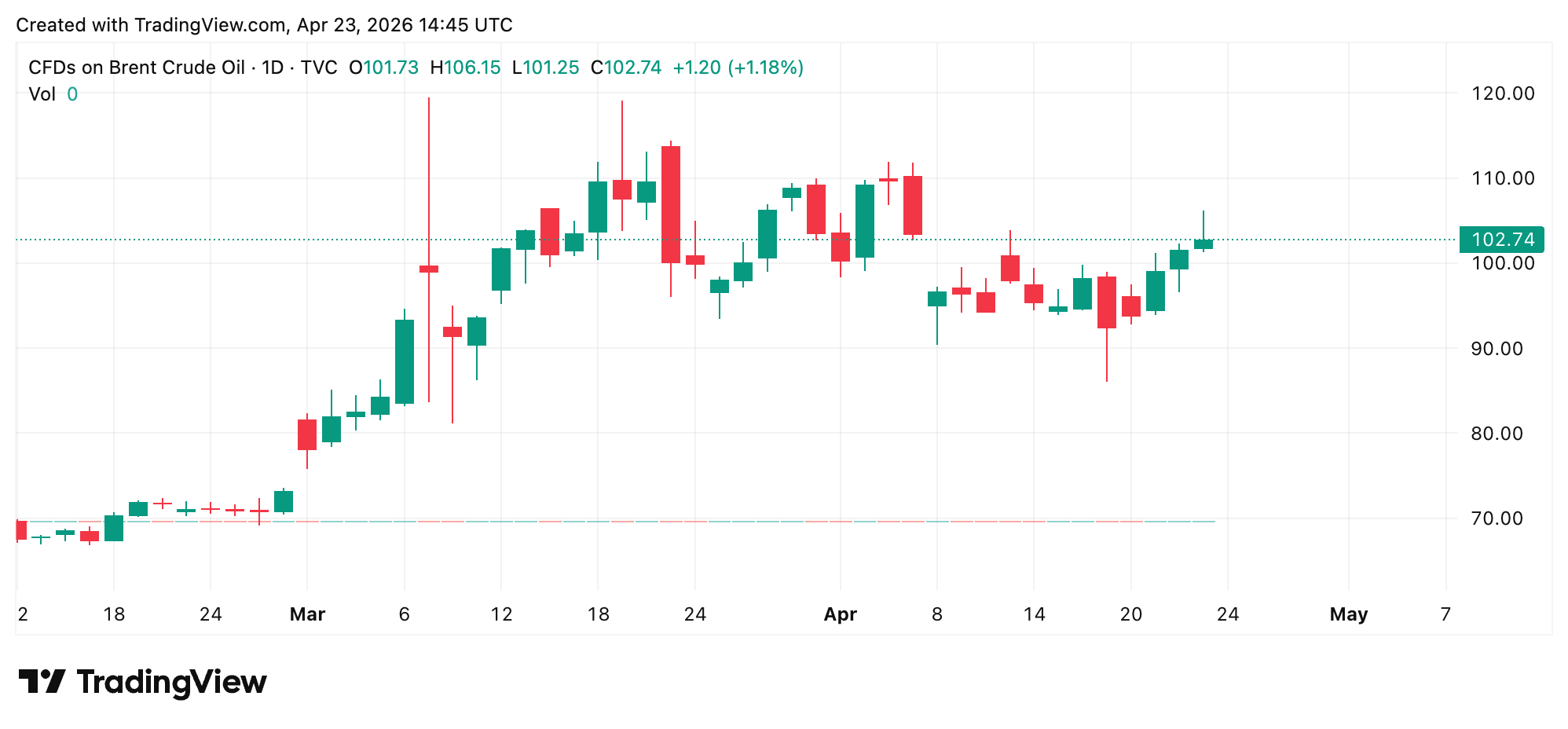This screenshot has height=729, width=1568.
Task: Click the 70.00 price axis label
Action: coord(1501,518)
